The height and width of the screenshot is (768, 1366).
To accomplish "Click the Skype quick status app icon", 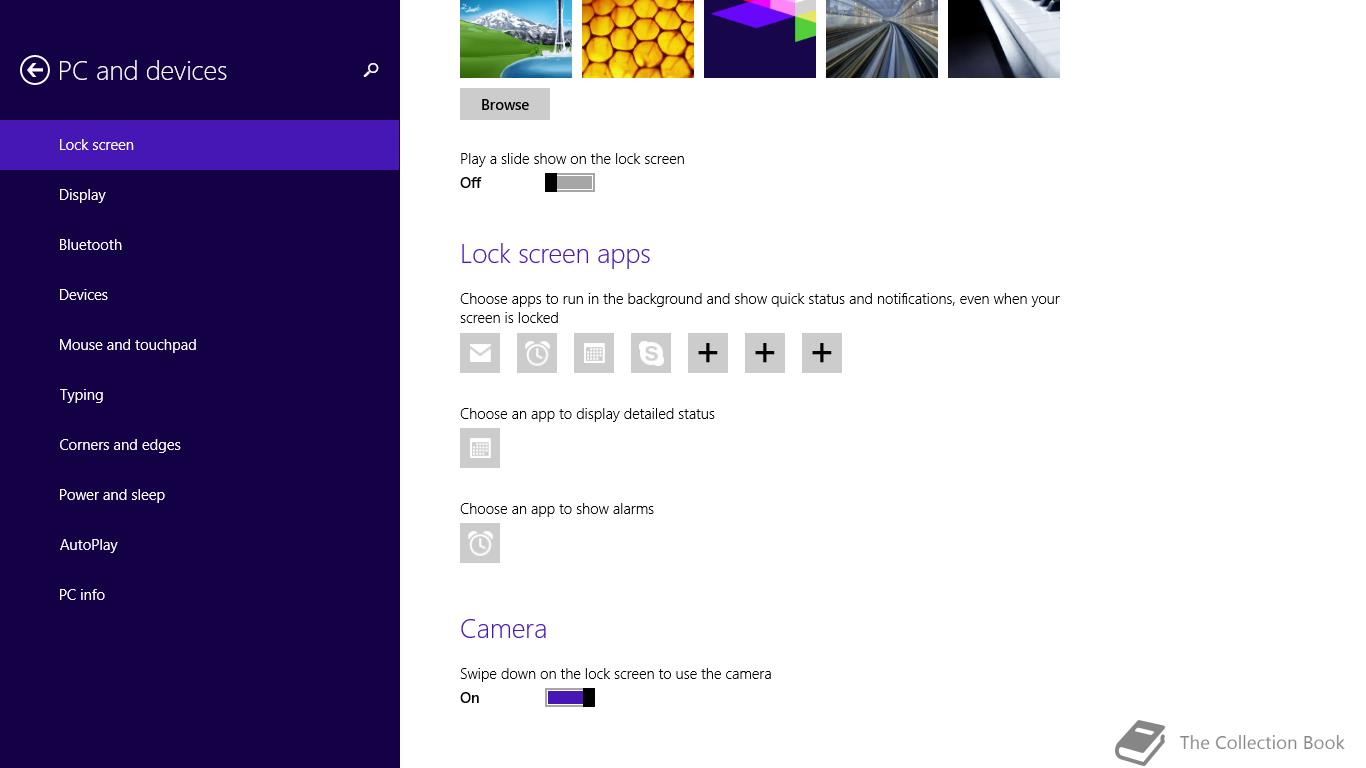I will (651, 353).
